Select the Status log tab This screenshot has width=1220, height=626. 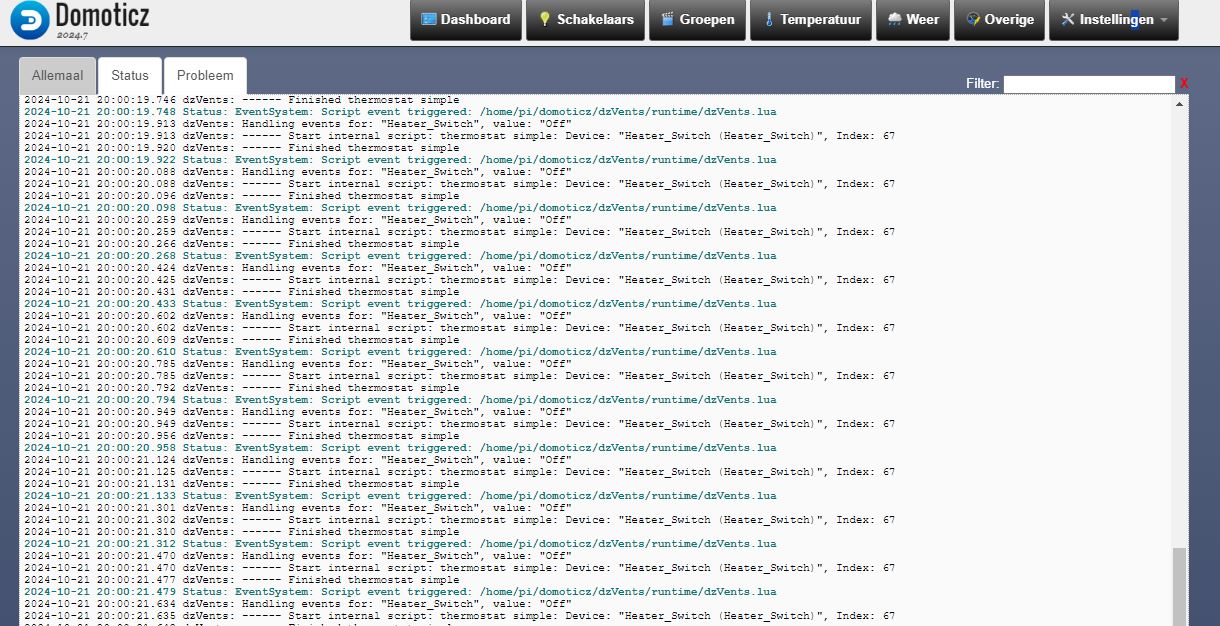coord(130,76)
